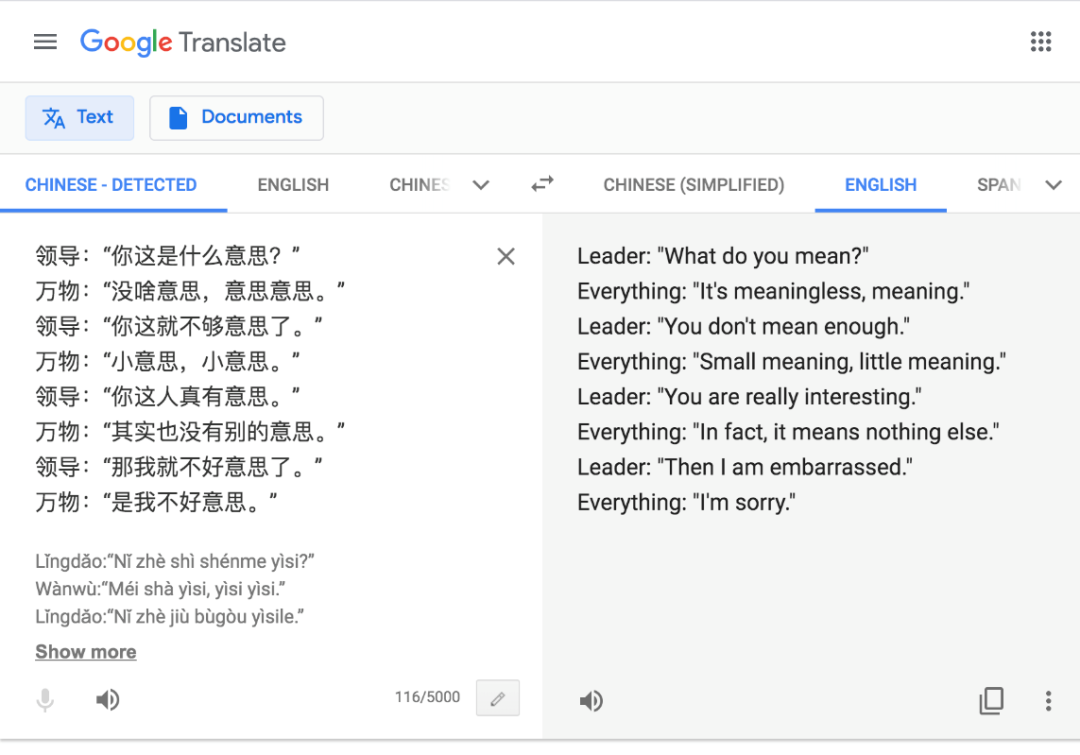Expand target language dropdown list

1053,185
